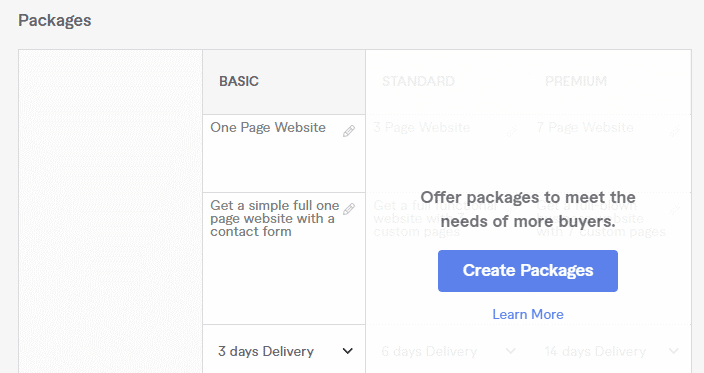Click the faded pencil icon next to 3 Page Website

coord(512,131)
